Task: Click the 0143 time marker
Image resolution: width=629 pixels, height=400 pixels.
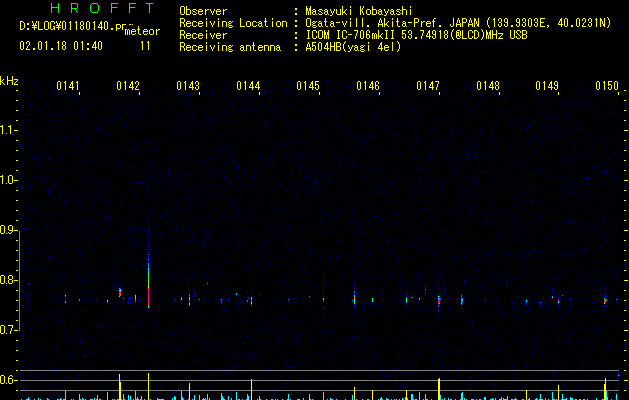Action: 188,86
